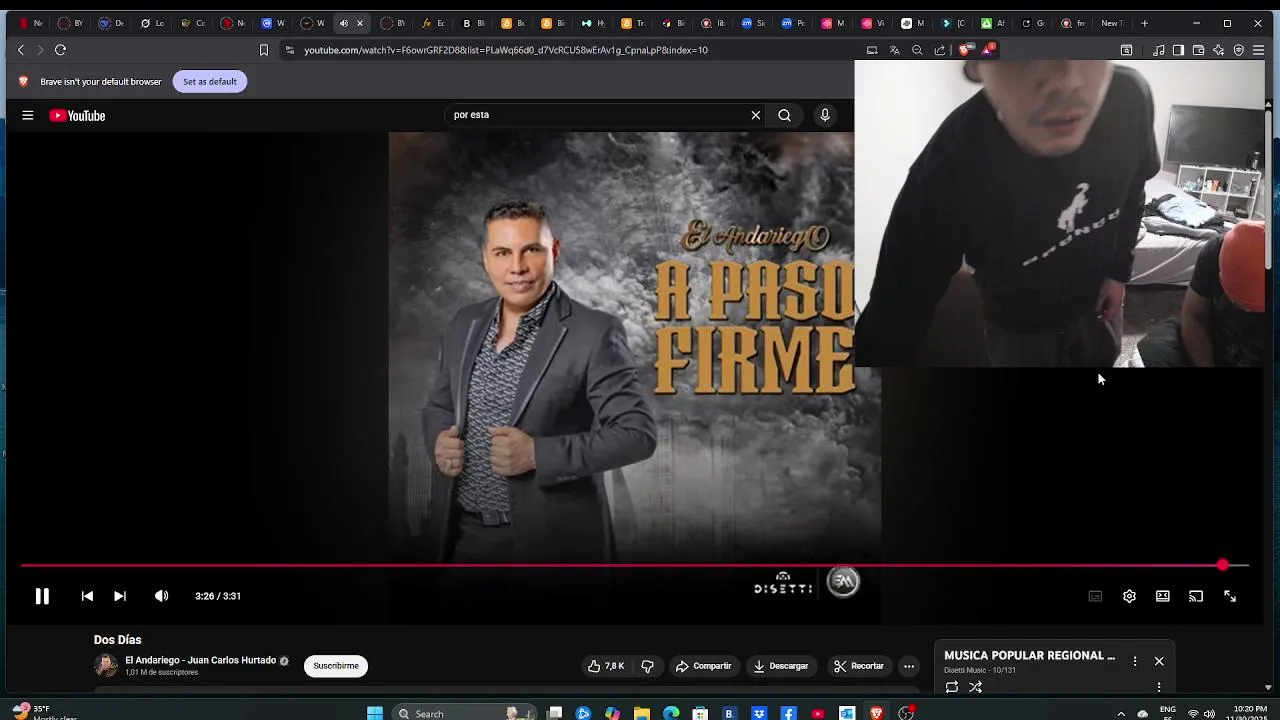Open Brave Leo AI sparkle icon

[x=1218, y=50]
